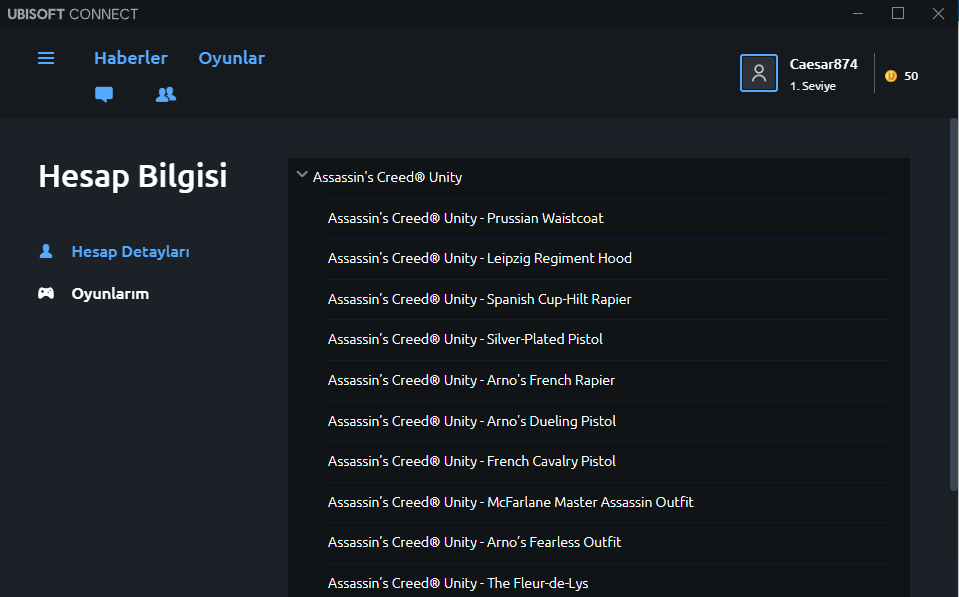959x597 pixels.
Task: Click the gold Units coin icon
Action: click(890, 76)
